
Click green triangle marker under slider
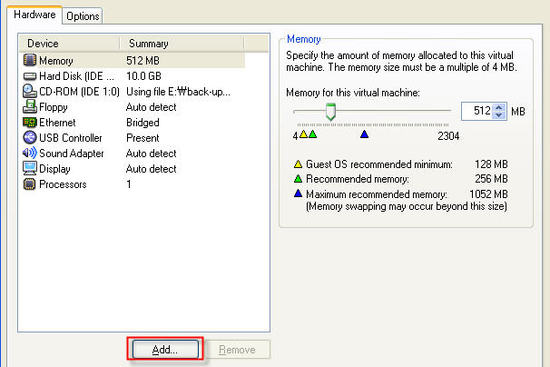[x=313, y=134]
